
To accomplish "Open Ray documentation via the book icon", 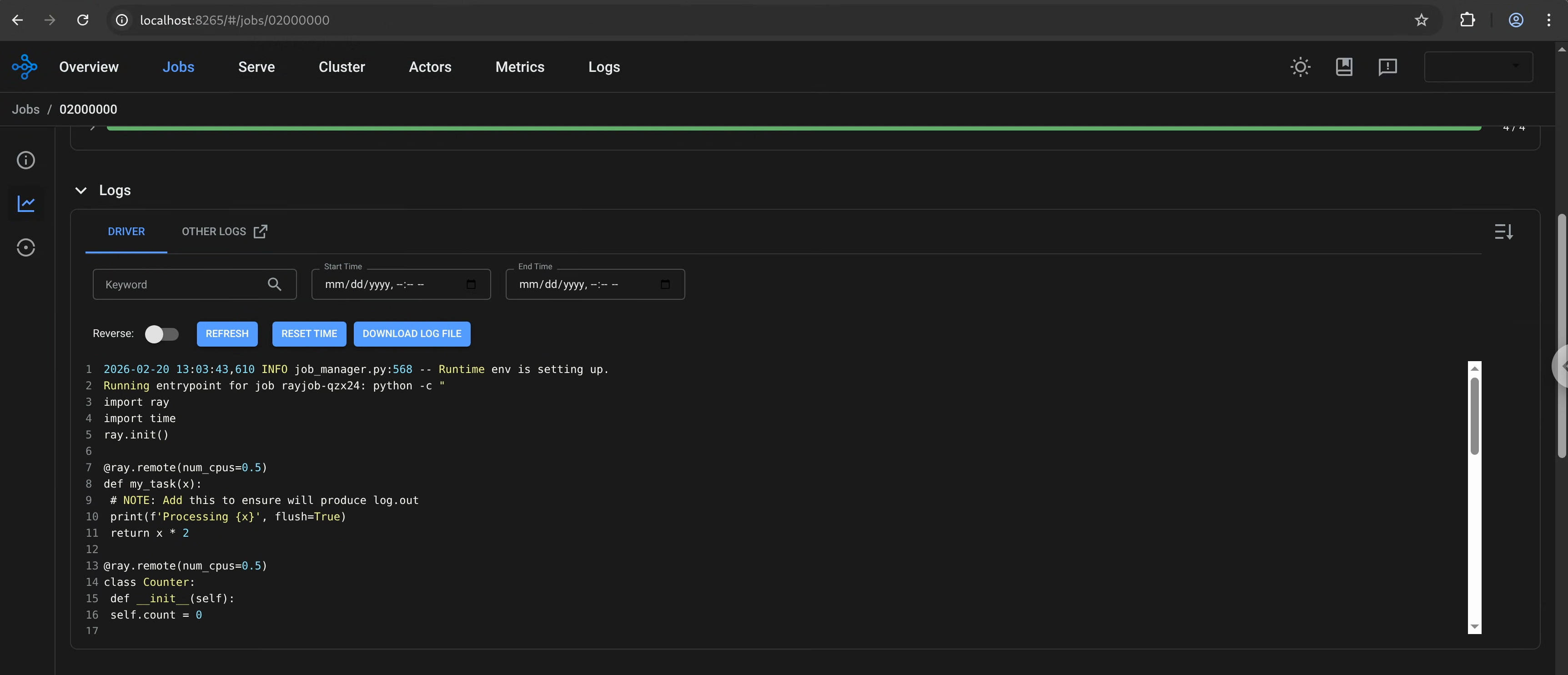I will (1345, 67).
